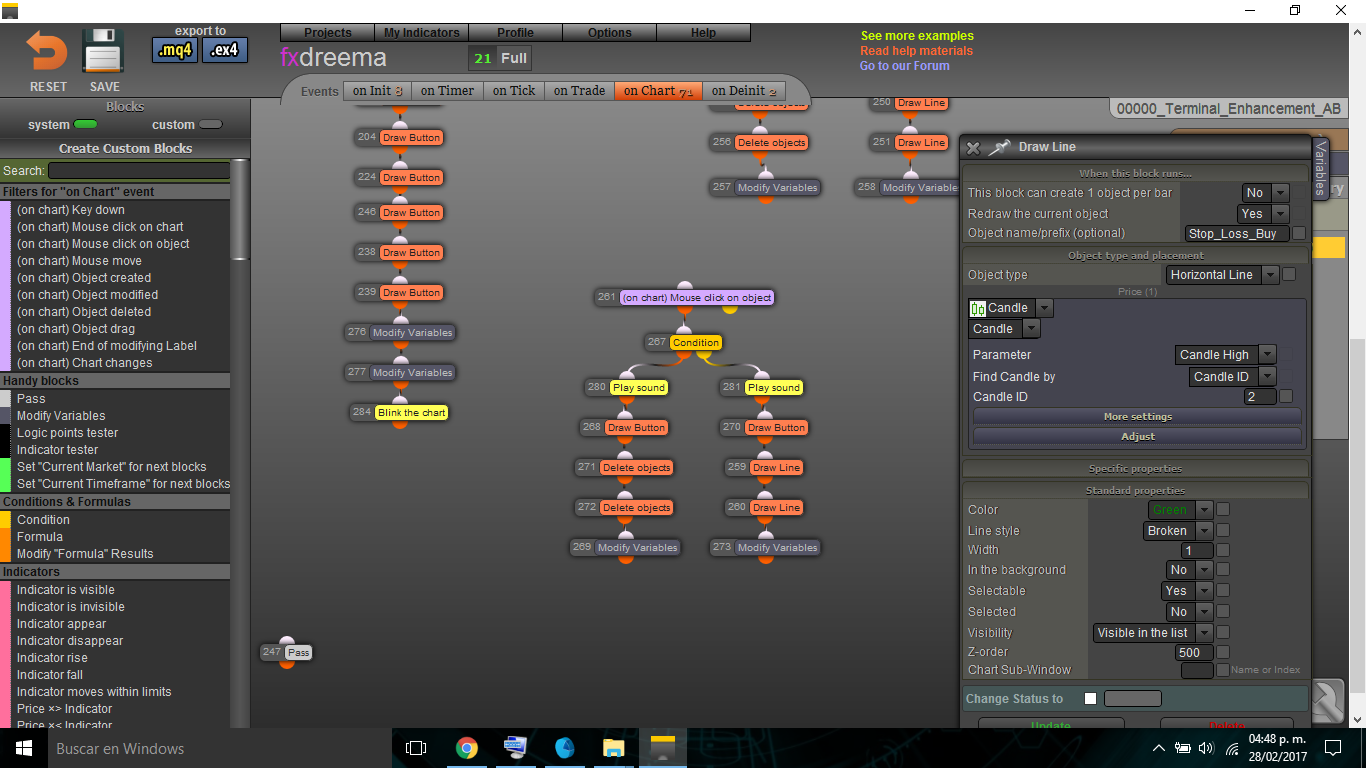The image size is (1366, 768).
Task: Tick the checkbox beside Object name field
Action: click(x=1299, y=233)
